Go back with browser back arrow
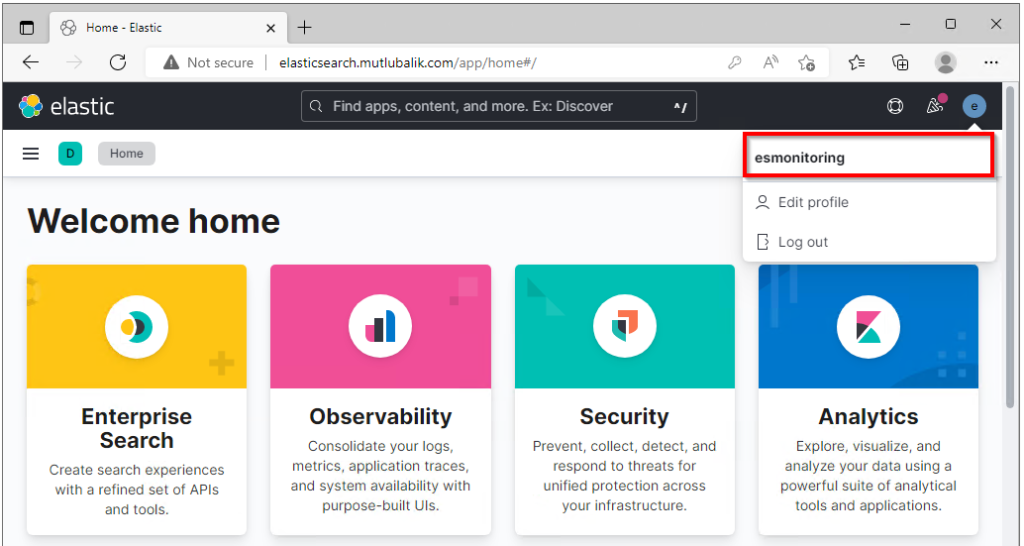 pyautogui.click(x=31, y=63)
